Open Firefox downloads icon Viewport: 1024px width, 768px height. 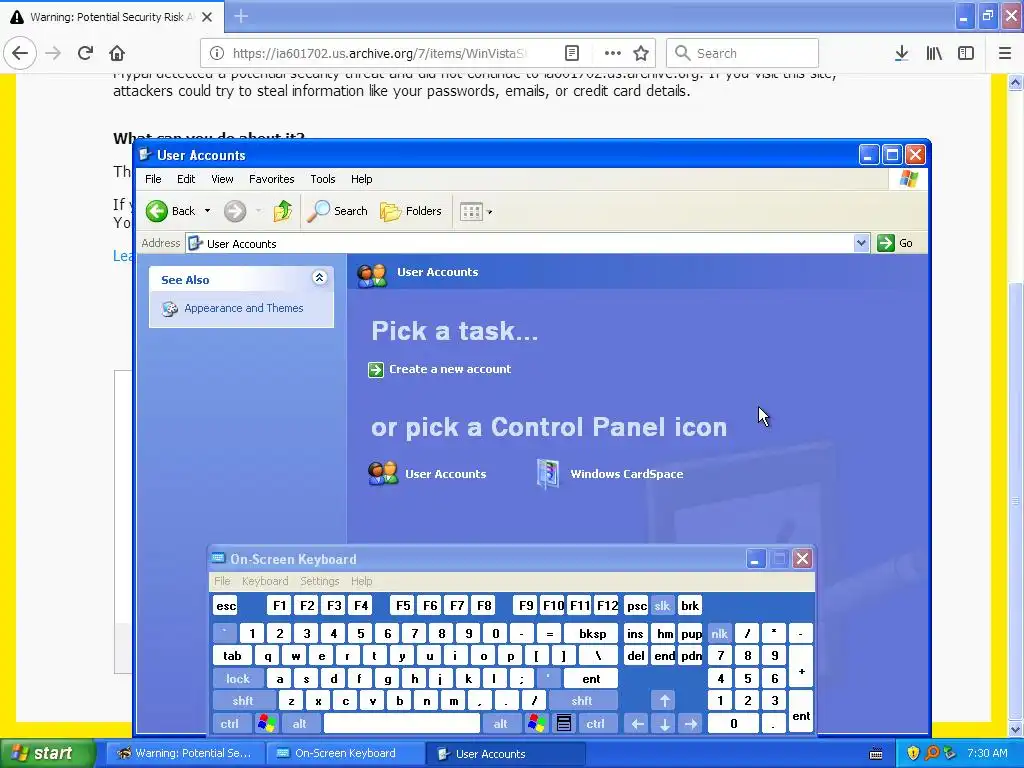[x=901, y=53]
